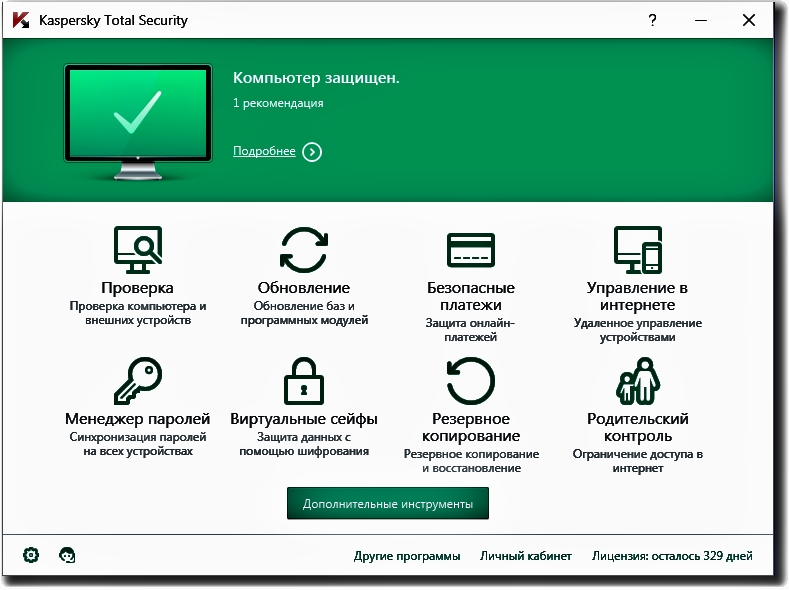Click the Лицензия: осталось 329 дней link
This screenshot has width=789, height=590.
coord(672,556)
